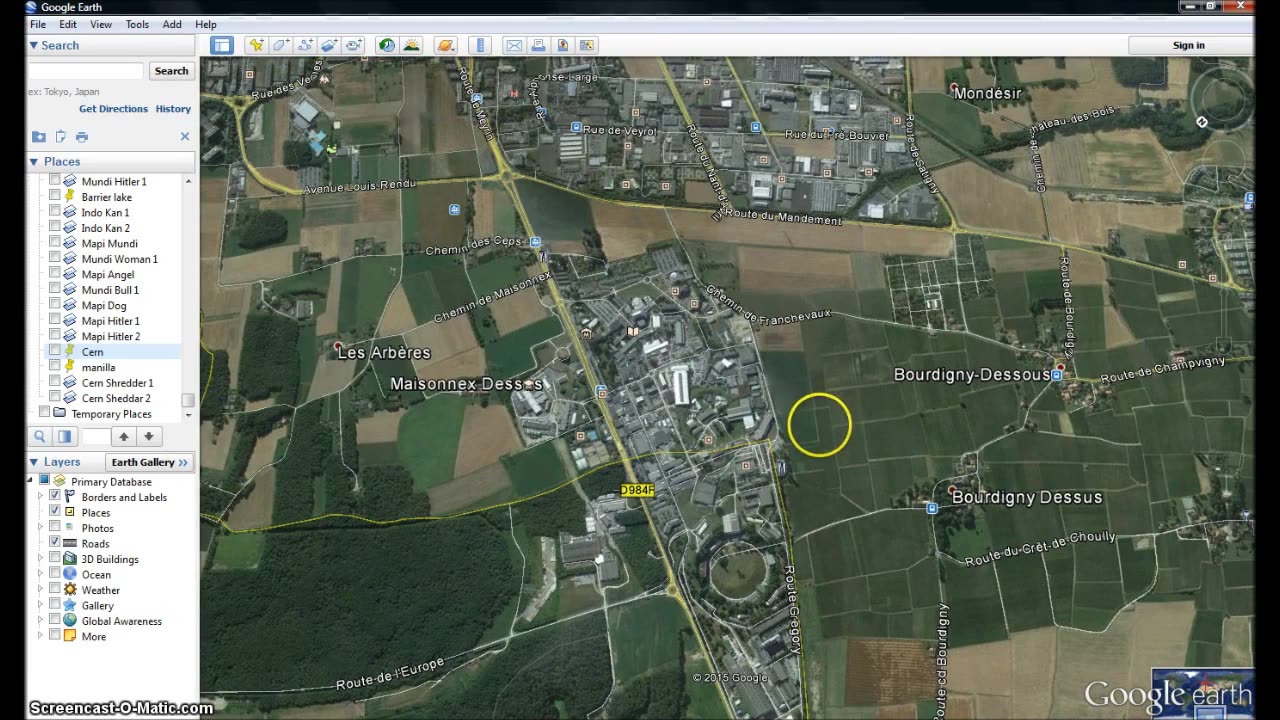Add a polygon using the toolbar
The height and width of the screenshot is (720, 1280).
281,45
